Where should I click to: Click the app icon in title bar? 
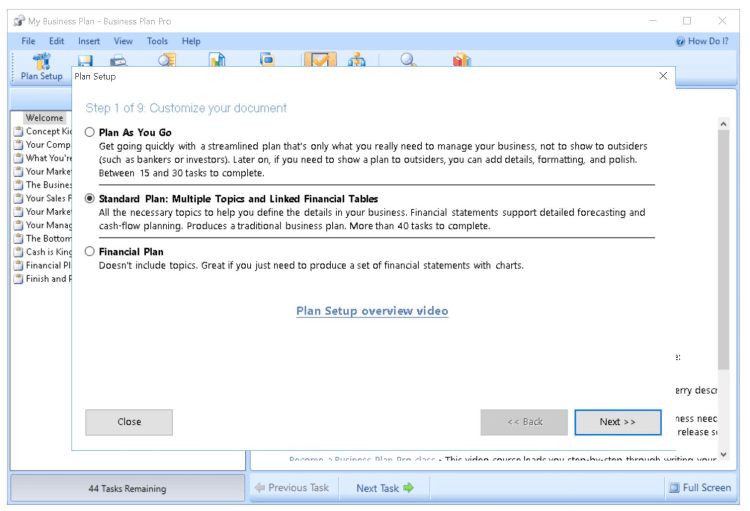pyautogui.click(x=19, y=21)
